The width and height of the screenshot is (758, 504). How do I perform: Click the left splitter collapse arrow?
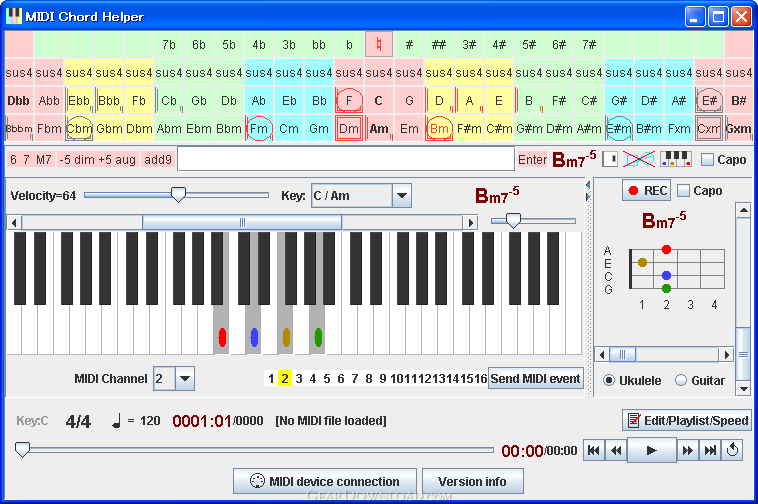(588, 185)
